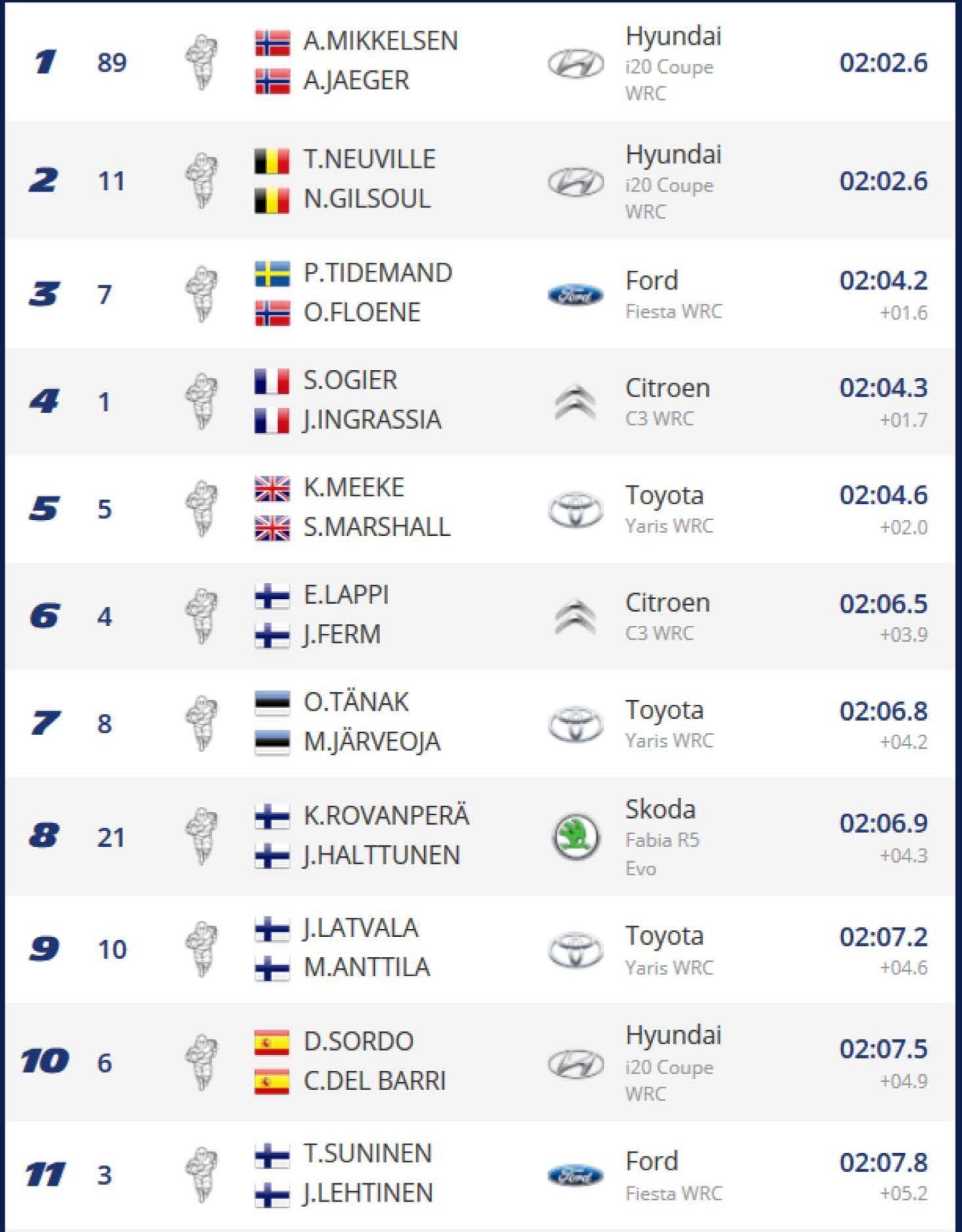Select driver name K.ROVANPERÄ

coord(386,816)
